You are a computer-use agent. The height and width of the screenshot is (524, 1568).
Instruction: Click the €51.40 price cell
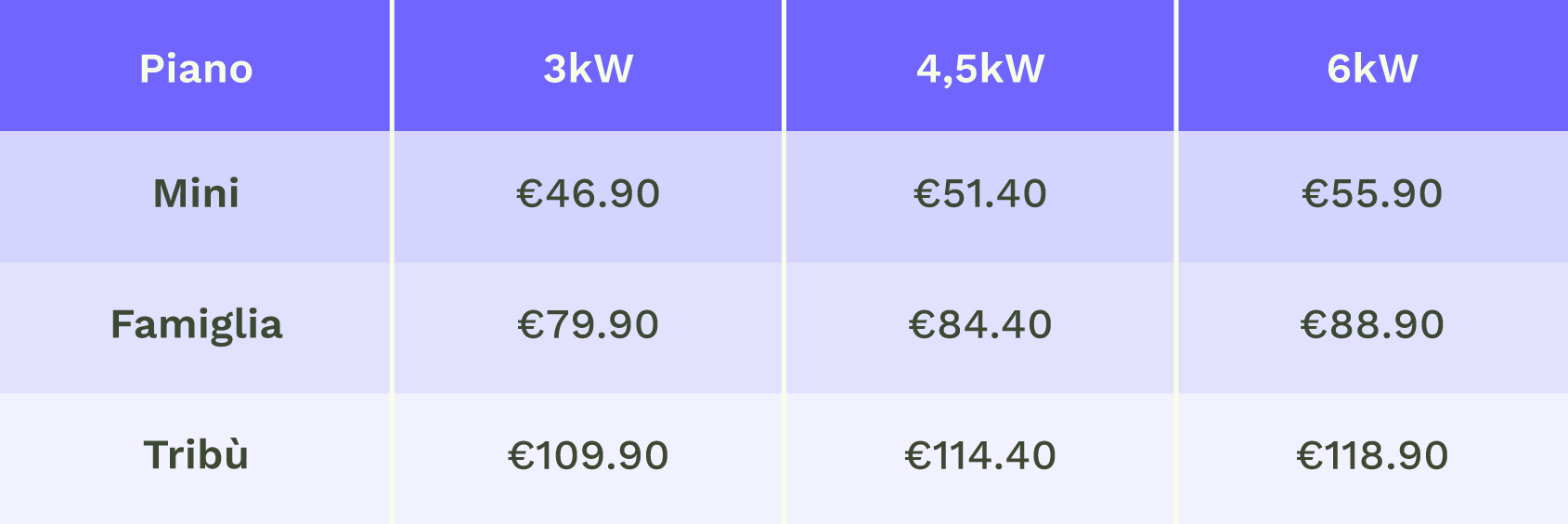[980, 194]
